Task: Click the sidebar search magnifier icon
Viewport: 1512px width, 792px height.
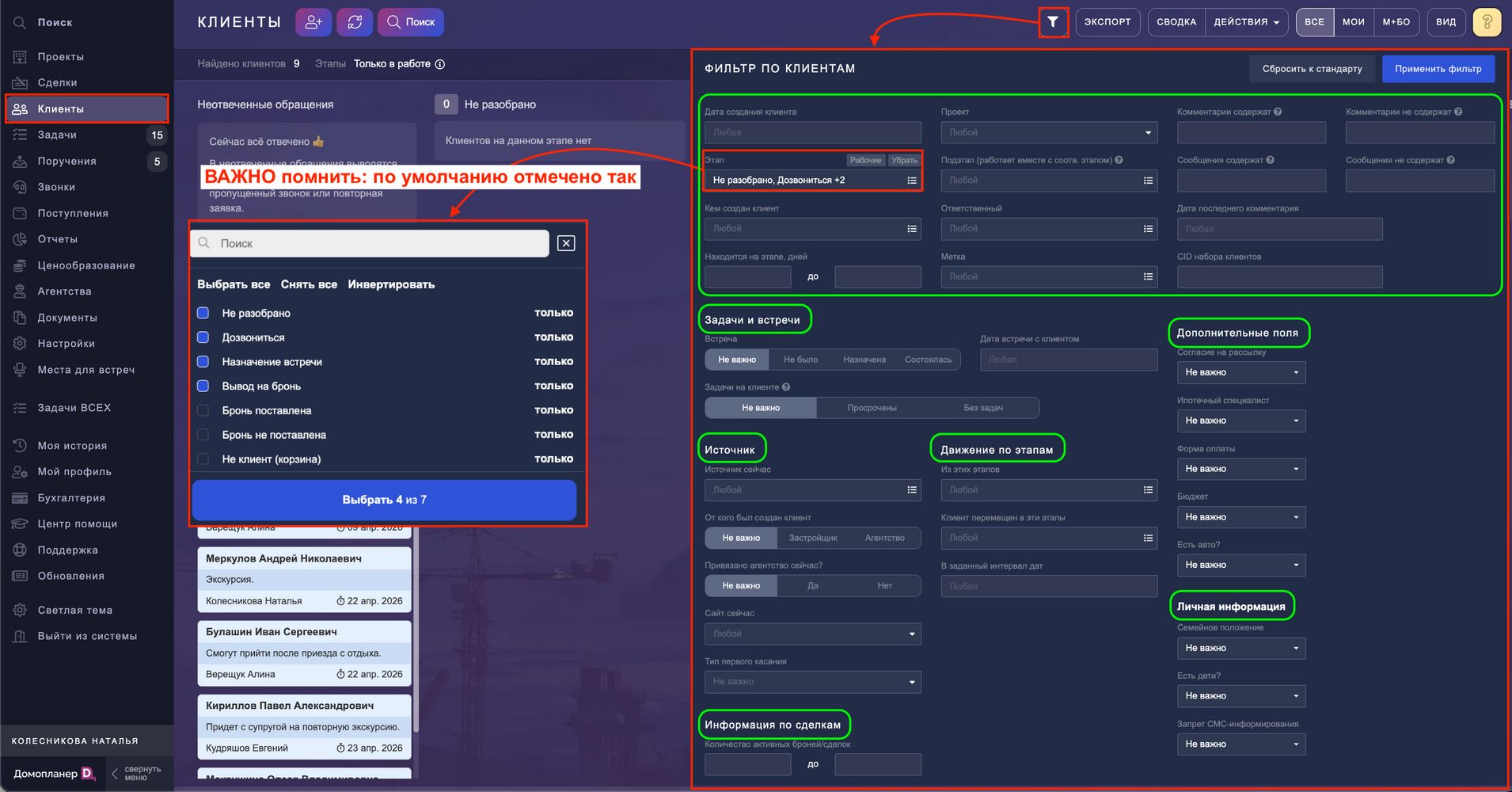Action: 20,23
